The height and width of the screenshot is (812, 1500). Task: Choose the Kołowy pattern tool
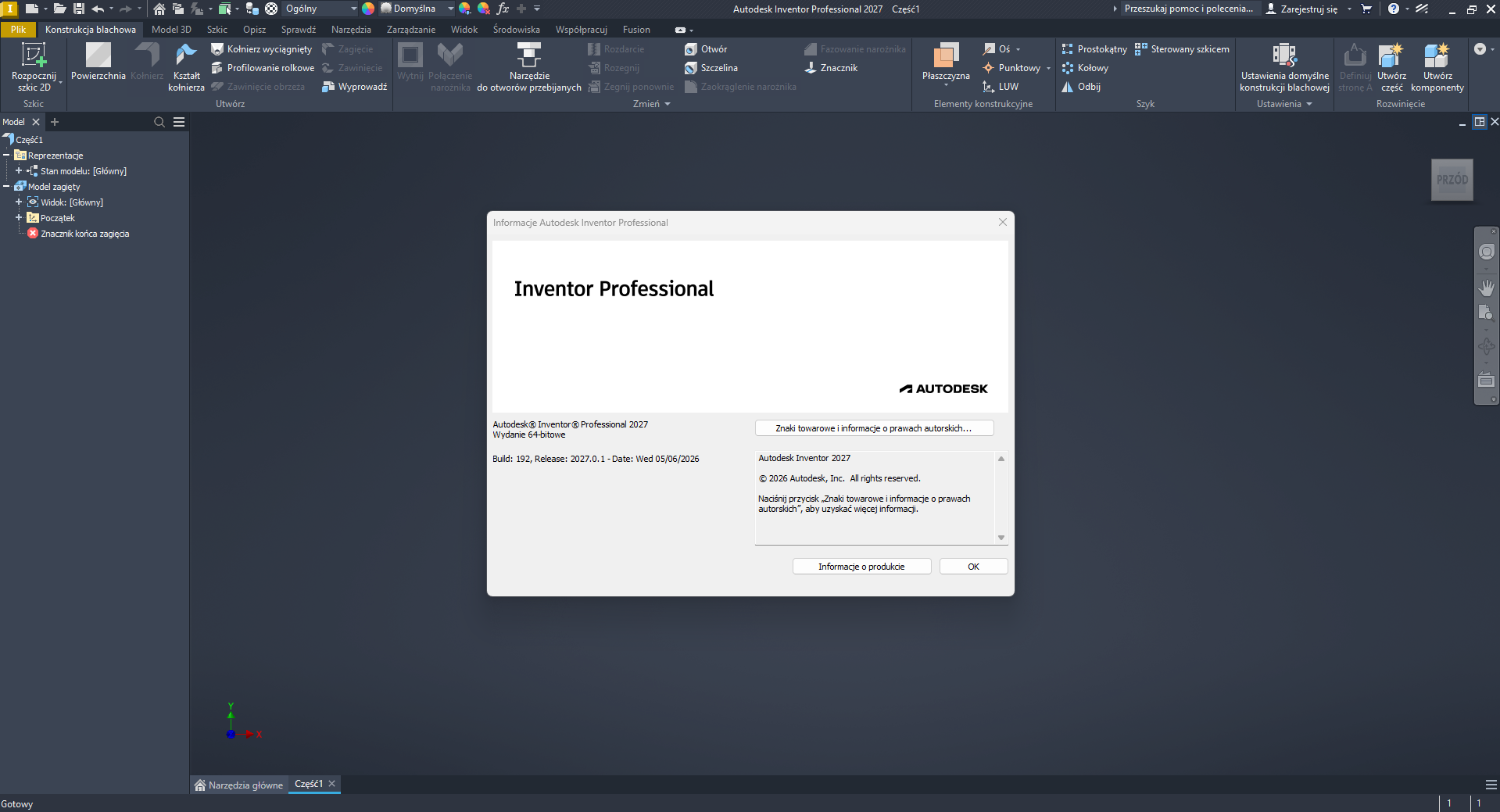tap(1085, 68)
